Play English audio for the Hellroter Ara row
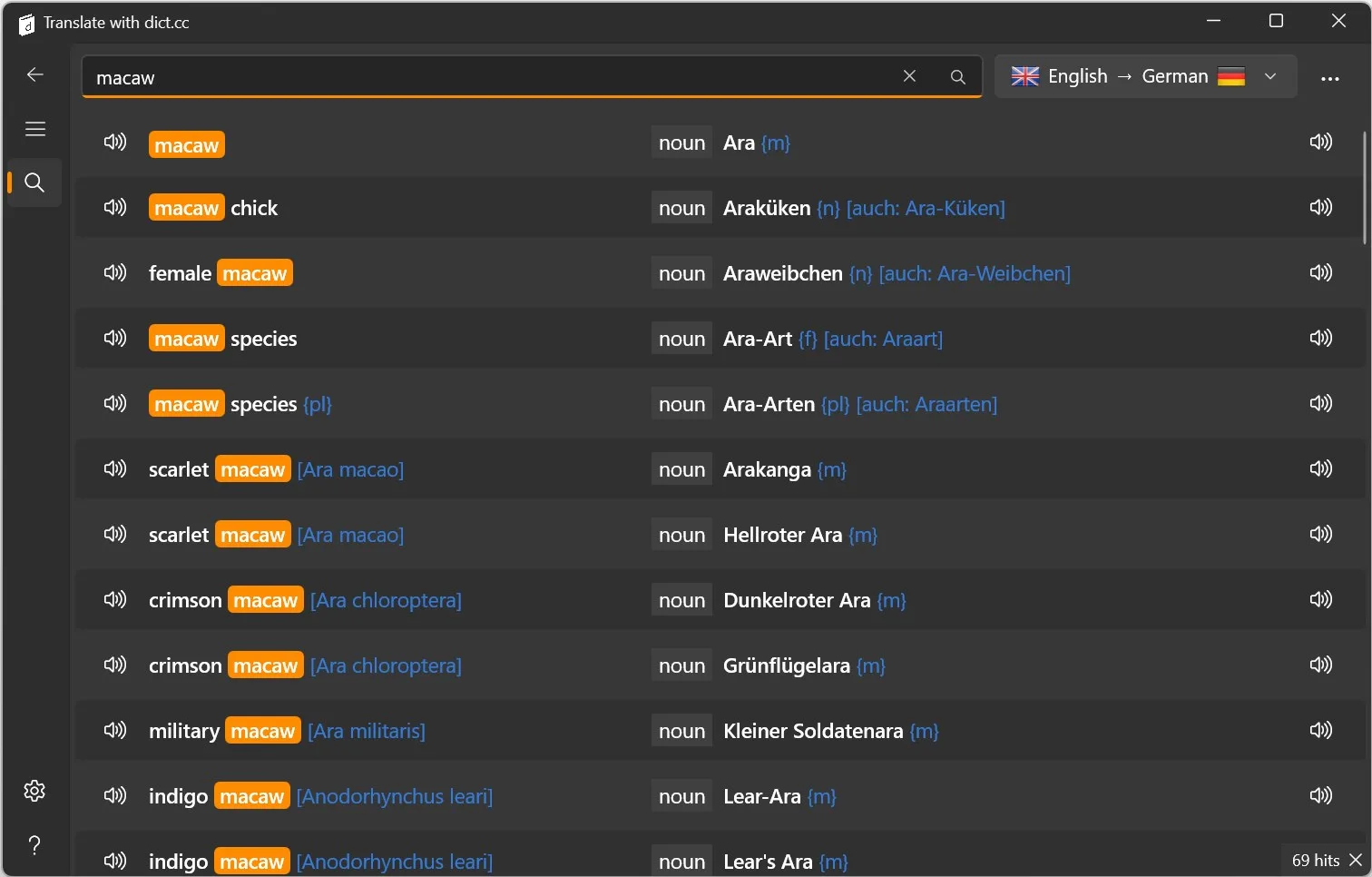 [115, 535]
